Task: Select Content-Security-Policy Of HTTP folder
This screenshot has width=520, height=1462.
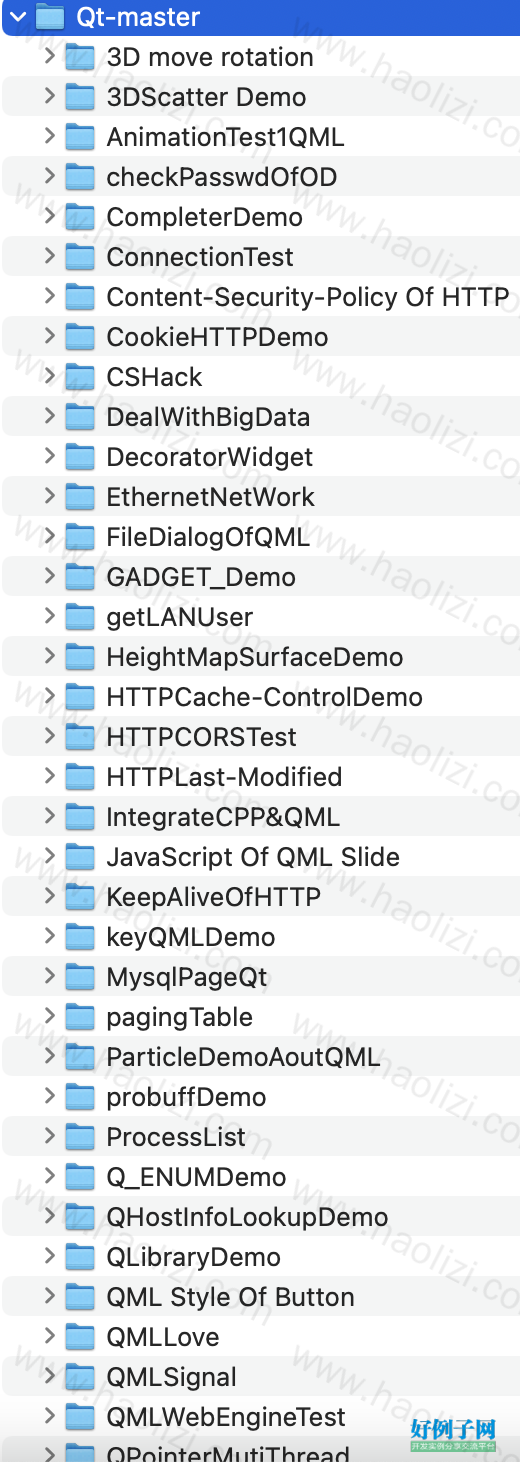Action: click(x=260, y=297)
